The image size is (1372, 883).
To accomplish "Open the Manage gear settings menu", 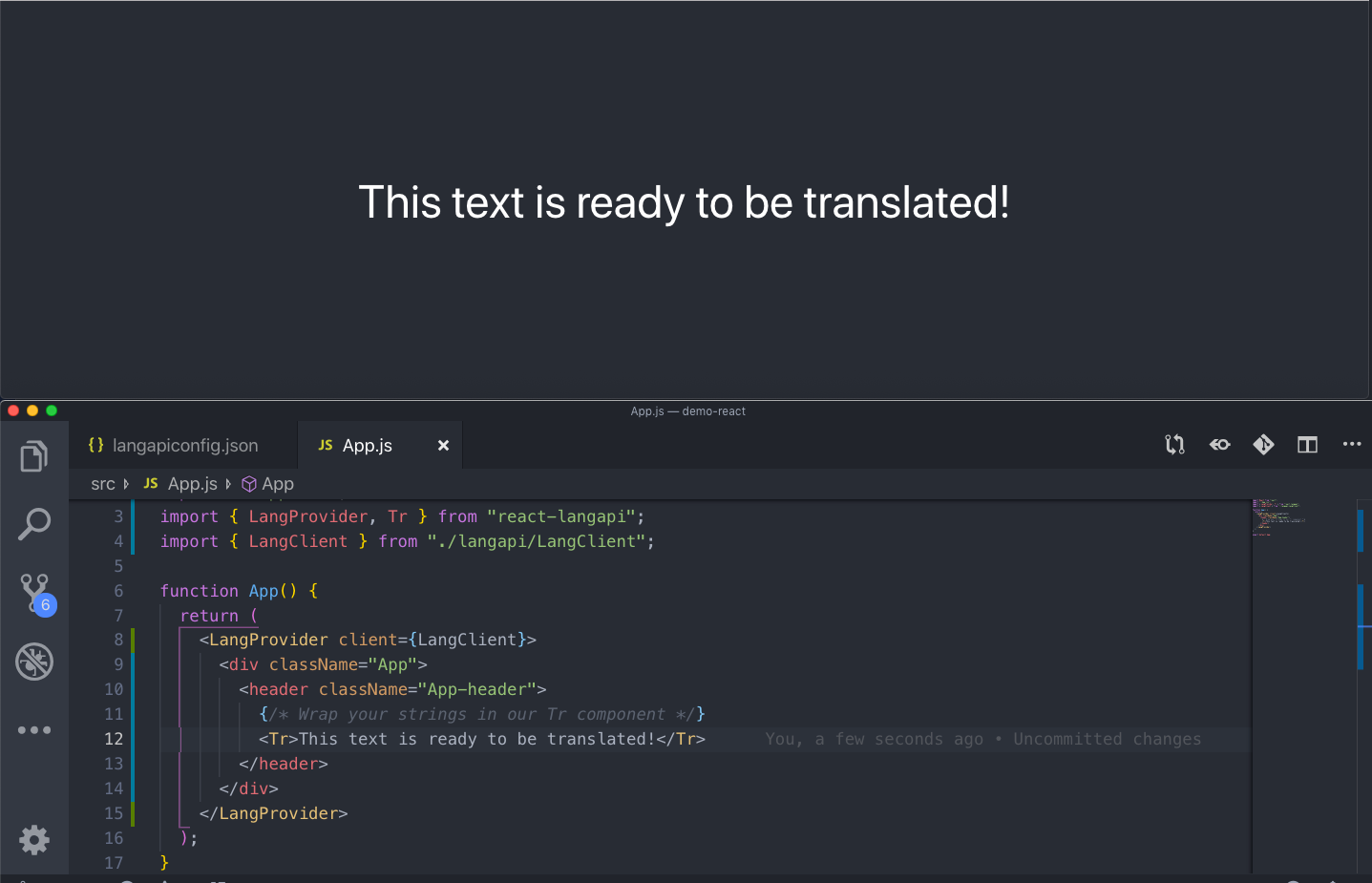I will pos(34,840).
